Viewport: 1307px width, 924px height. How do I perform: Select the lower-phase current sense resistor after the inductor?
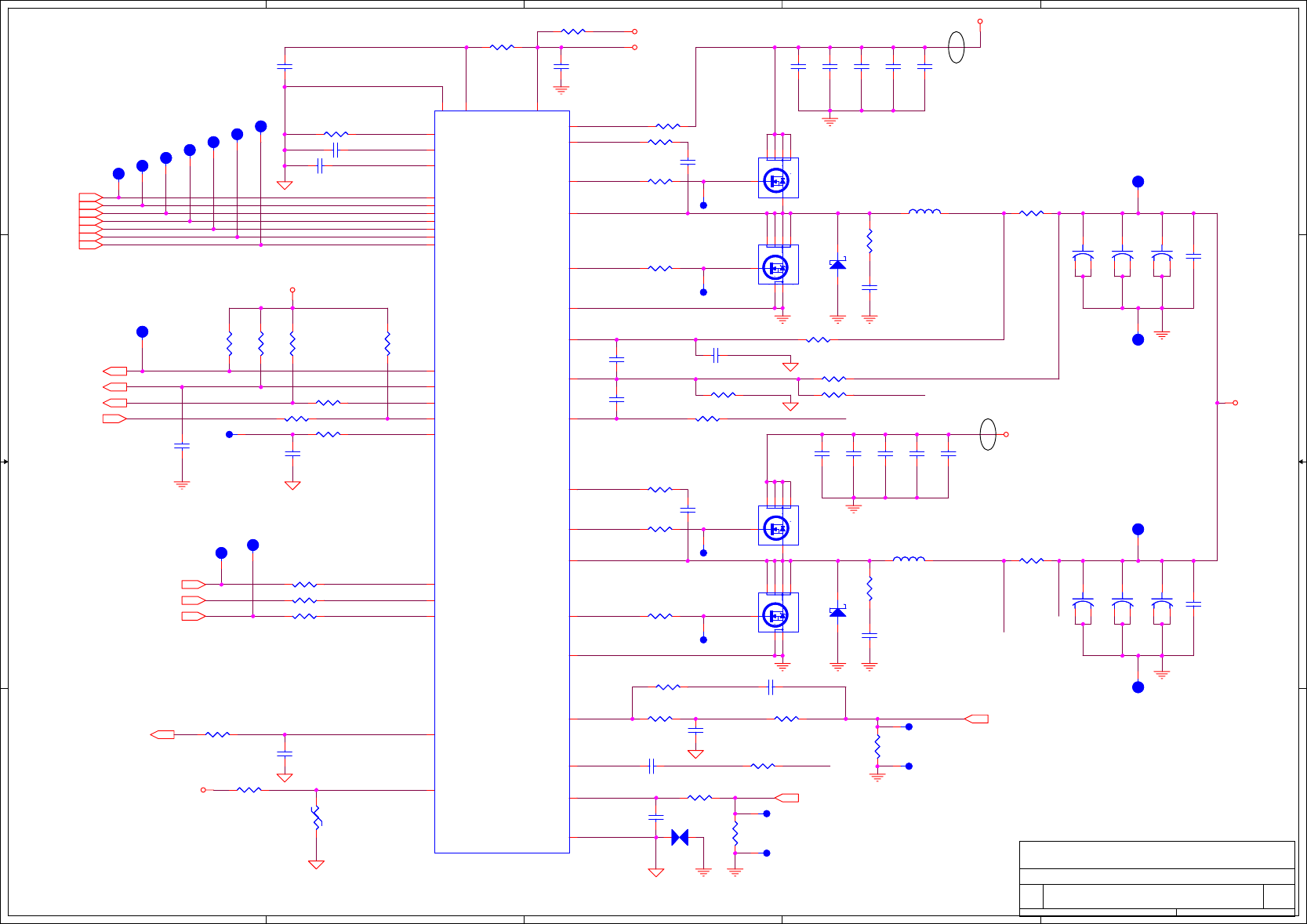[x=1032, y=560]
